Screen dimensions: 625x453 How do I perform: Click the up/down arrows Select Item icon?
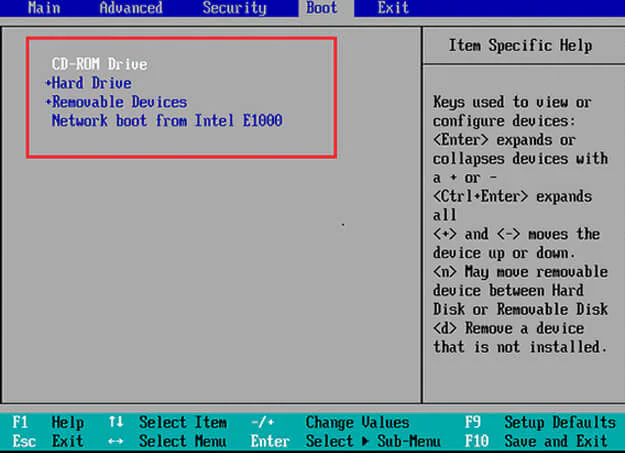116,422
